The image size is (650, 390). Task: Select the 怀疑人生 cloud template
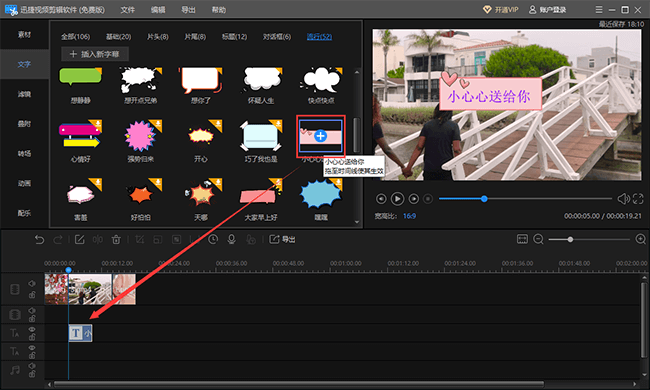261,81
